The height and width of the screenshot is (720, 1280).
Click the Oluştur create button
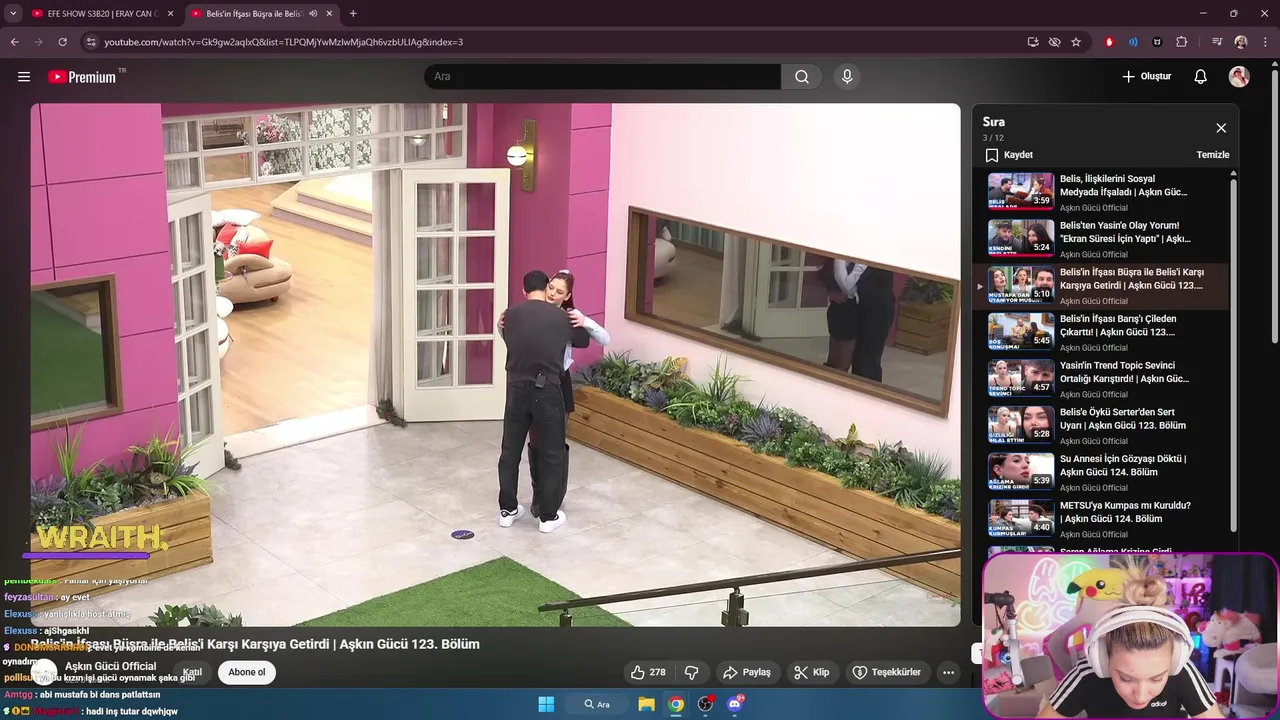click(1146, 77)
